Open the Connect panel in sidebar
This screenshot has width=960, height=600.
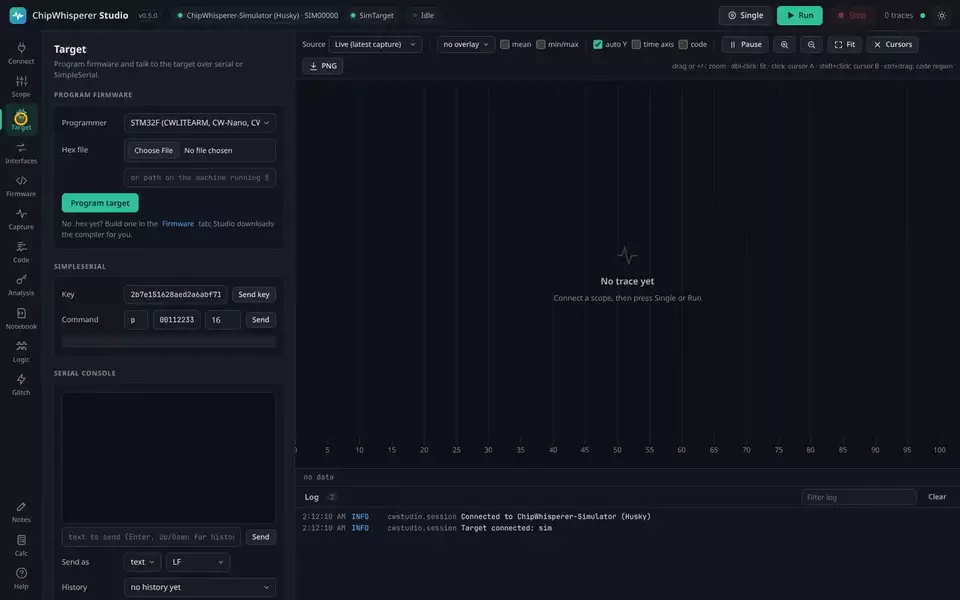click(x=21, y=53)
